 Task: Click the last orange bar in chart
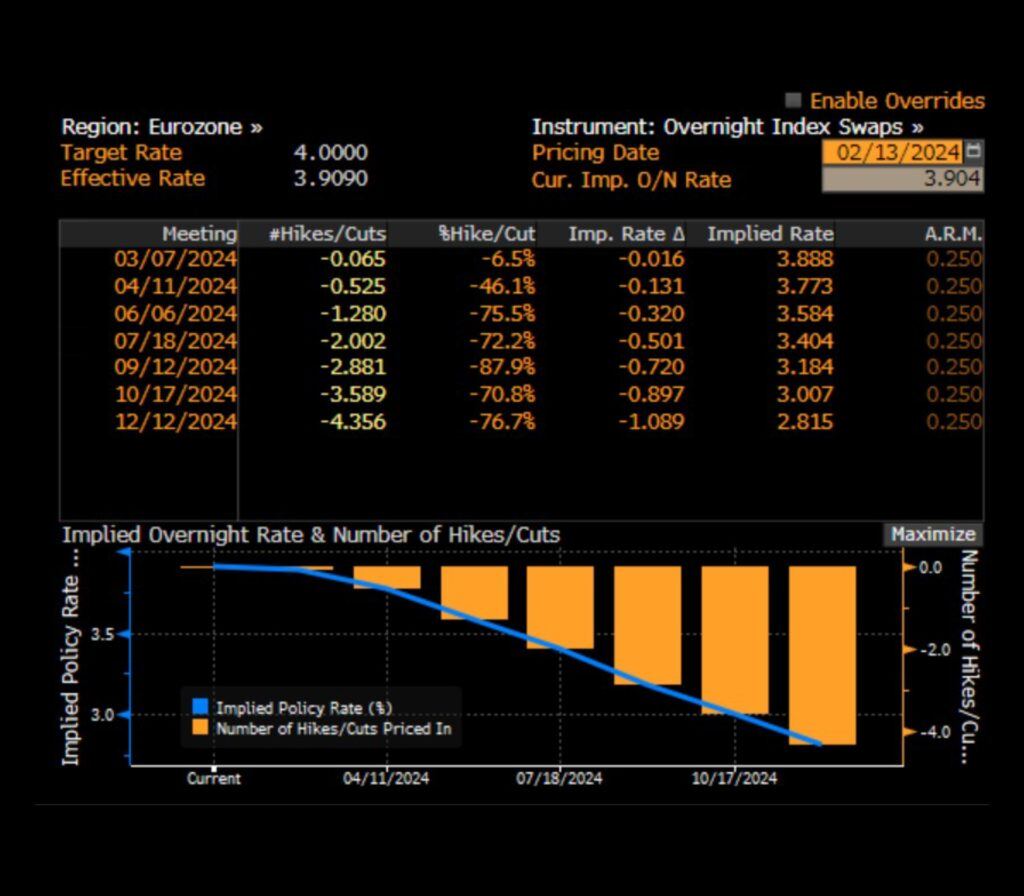821,655
